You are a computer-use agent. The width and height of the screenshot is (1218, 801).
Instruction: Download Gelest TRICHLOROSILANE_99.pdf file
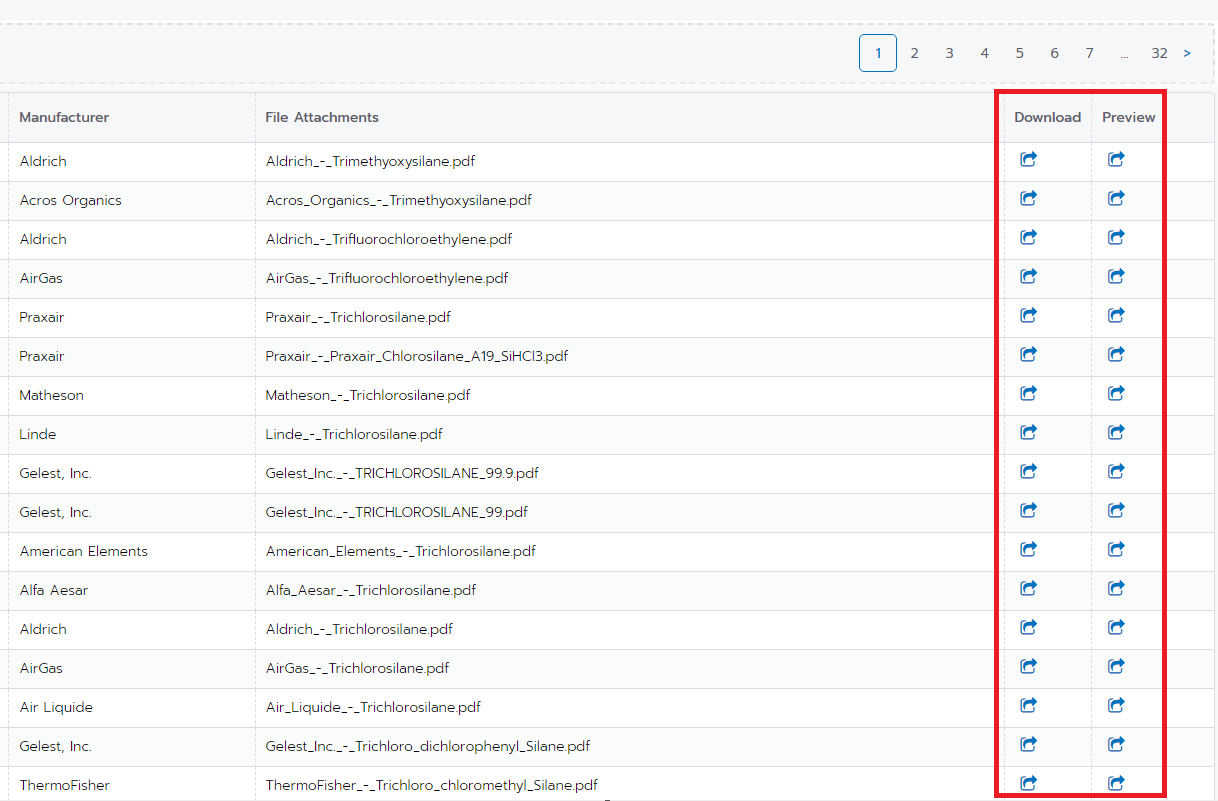click(1028, 510)
